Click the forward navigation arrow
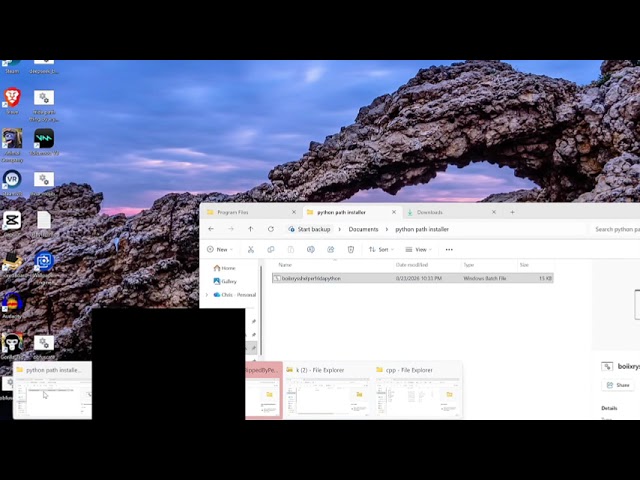Screen dimensions: 640x480 click(231, 229)
